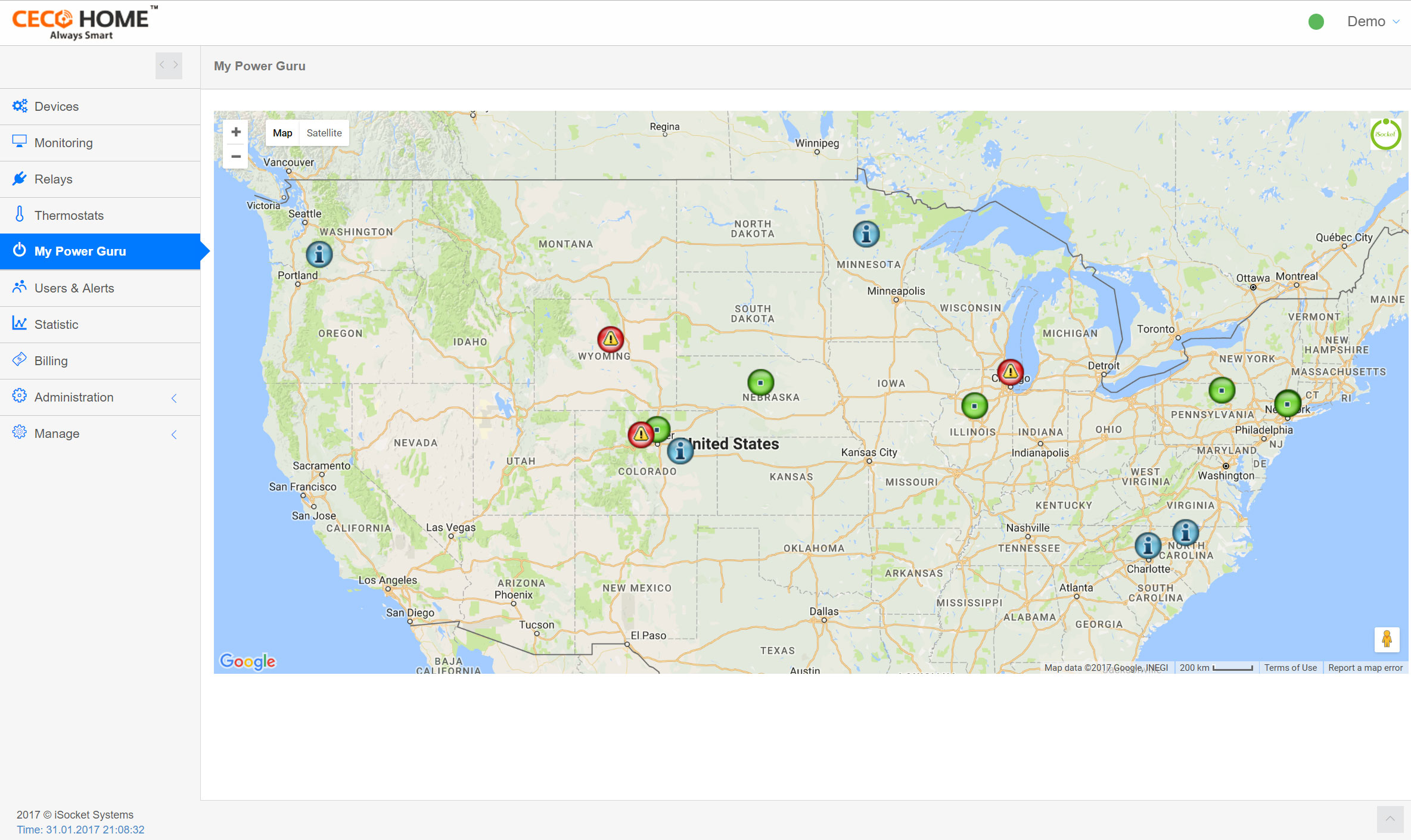The height and width of the screenshot is (840, 1411).
Task: Click the red warning marker in Wyoming
Action: [x=610, y=340]
